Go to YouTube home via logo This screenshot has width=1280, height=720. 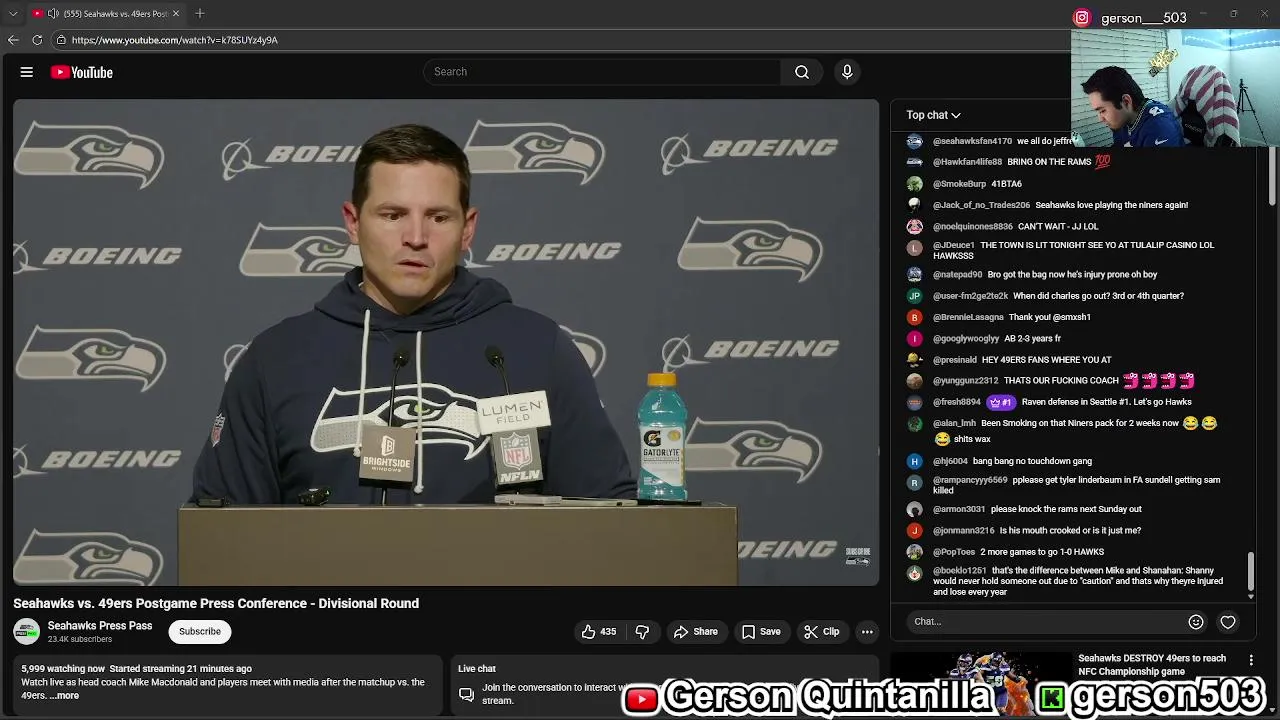pyautogui.click(x=82, y=72)
